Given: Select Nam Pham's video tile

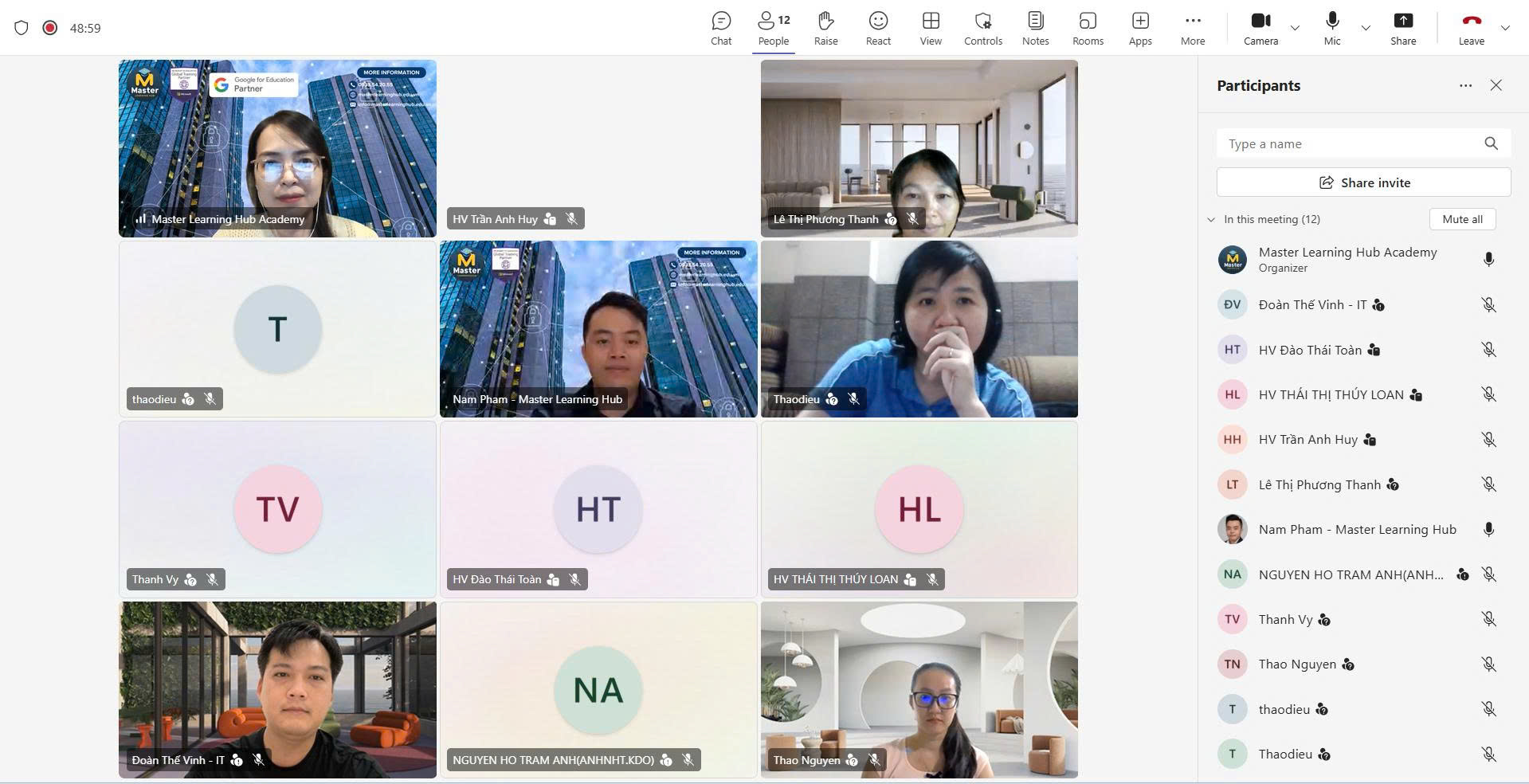Looking at the screenshot, I should pyautogui.click(x=598, y=328).
